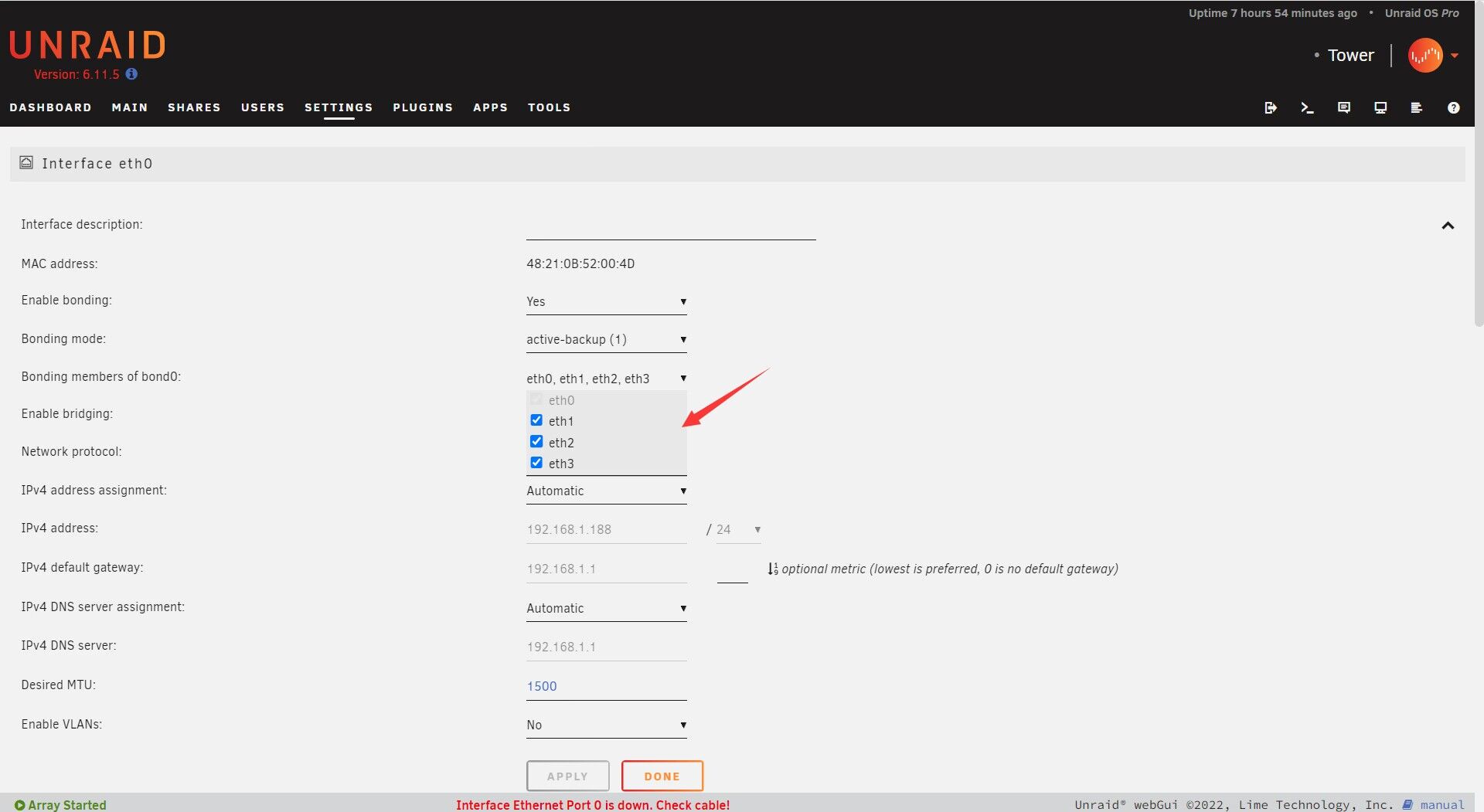Click the user avatar icon
1484x812 pixels.
coord(1425,56)
